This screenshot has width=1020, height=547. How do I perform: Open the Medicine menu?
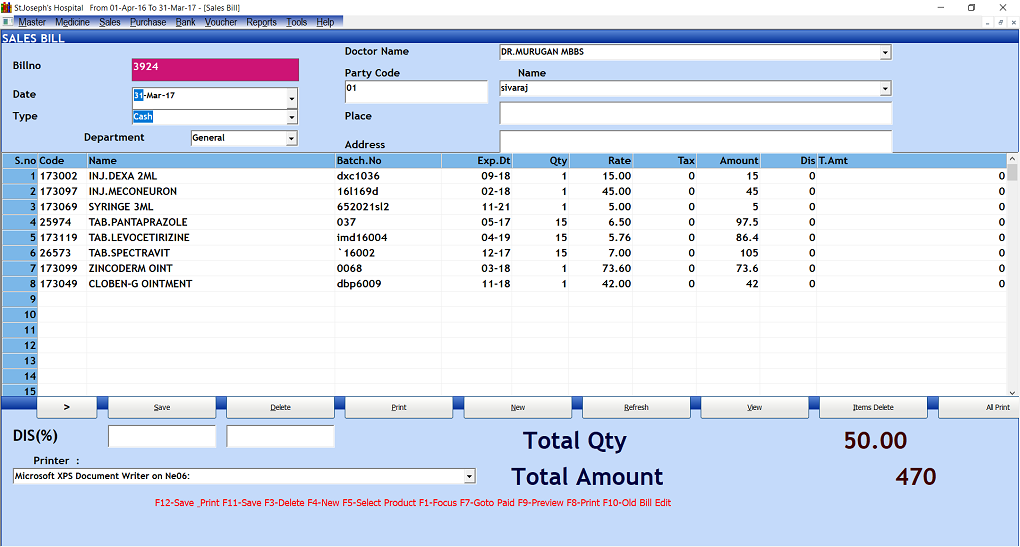pos(72,22)
